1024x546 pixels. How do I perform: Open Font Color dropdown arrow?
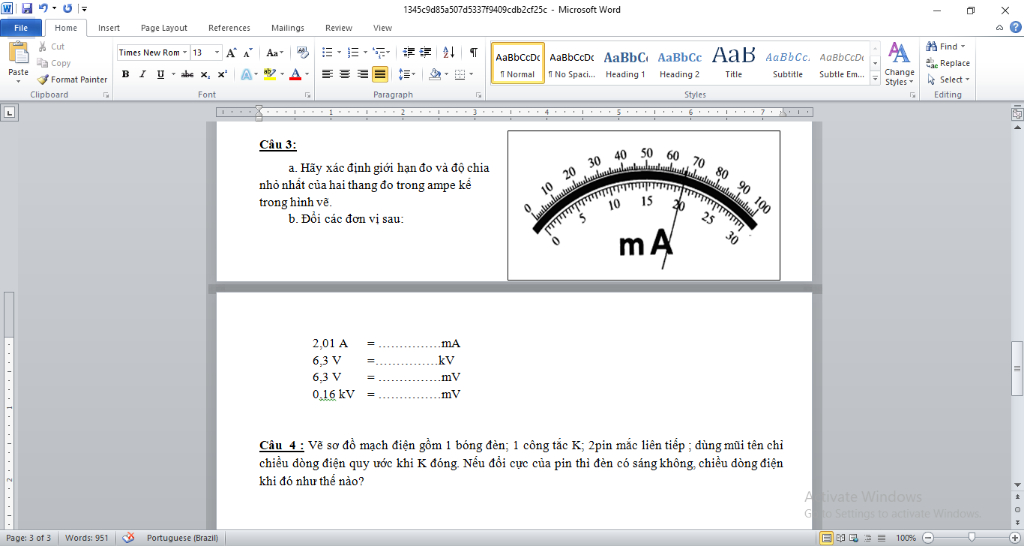pyautogui.click(x=307, y=74)
